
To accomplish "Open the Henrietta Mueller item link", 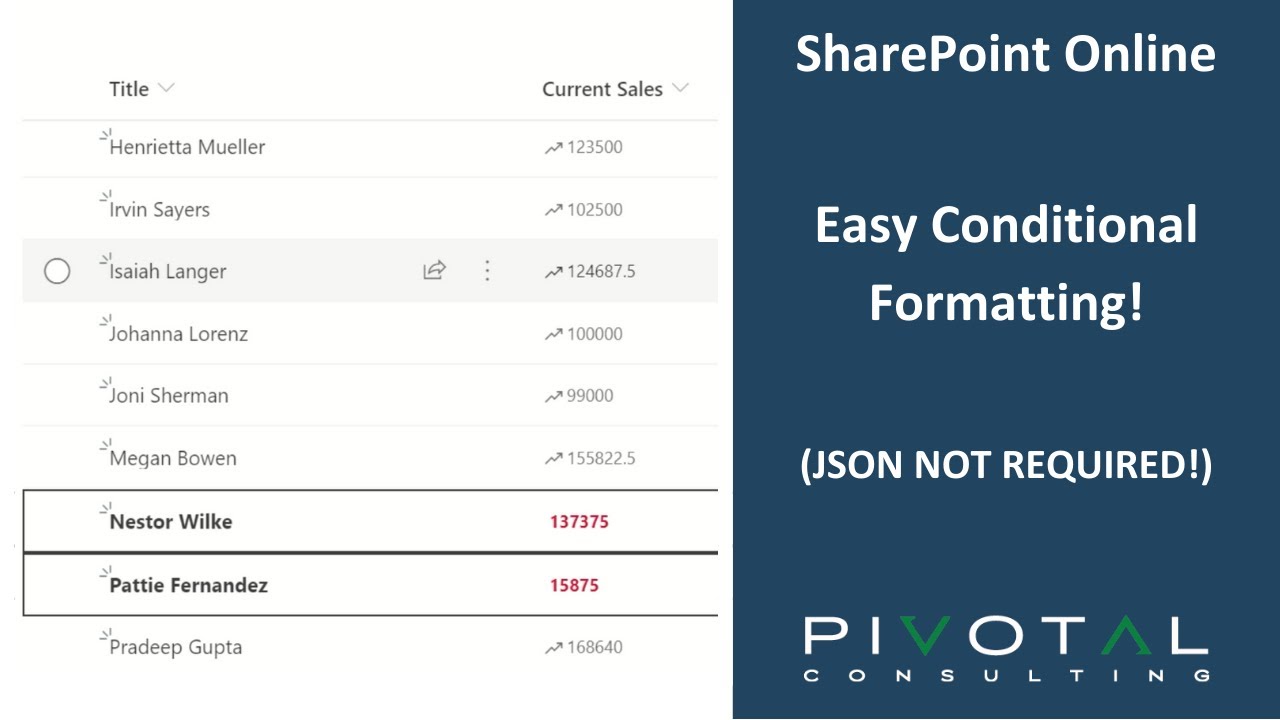I will coord(187,147).
